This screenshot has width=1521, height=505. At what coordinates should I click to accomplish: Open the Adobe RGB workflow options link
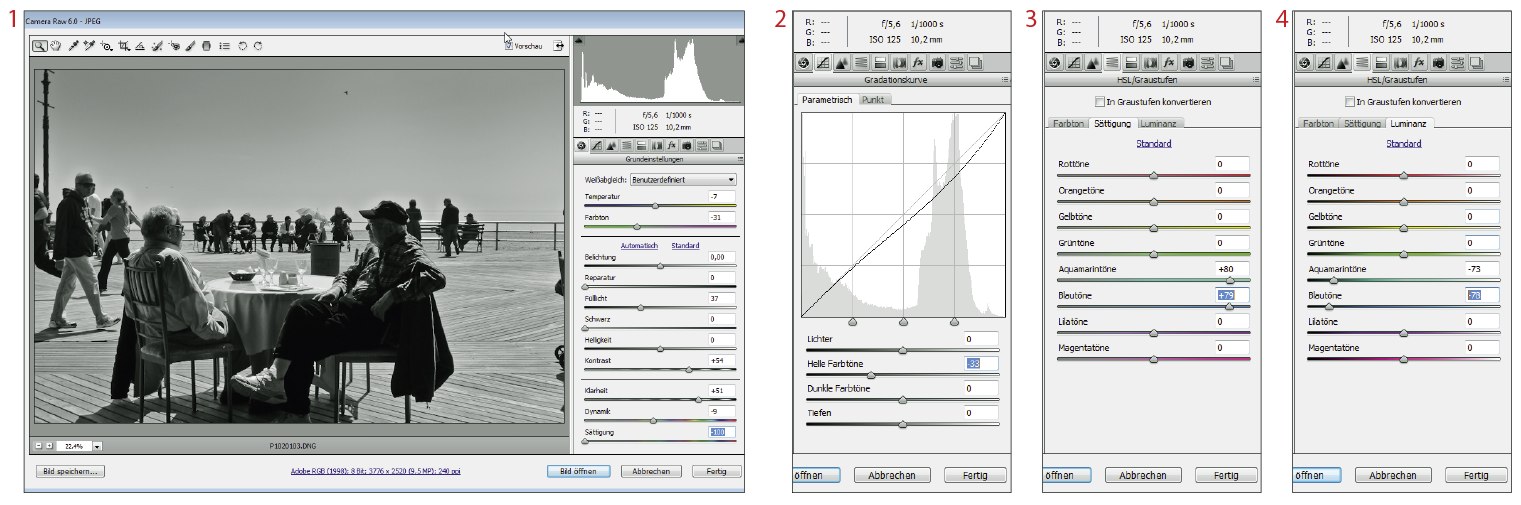pyautogui.click(x=374, y=471)
